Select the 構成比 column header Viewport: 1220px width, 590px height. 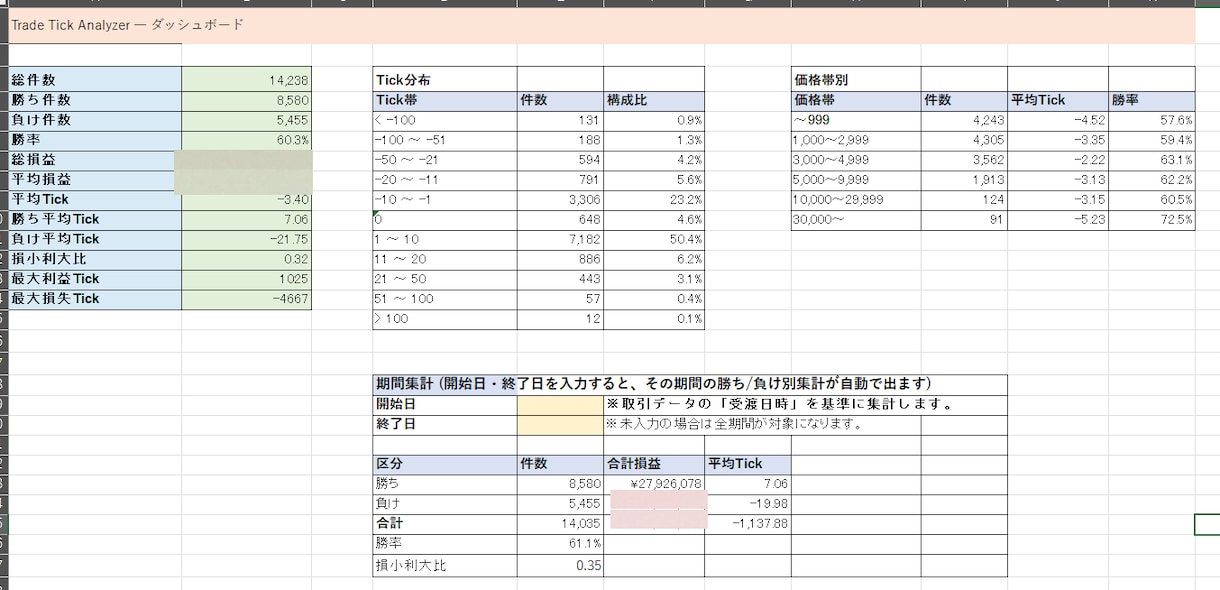pyautogui.click(x=654, y=100)
